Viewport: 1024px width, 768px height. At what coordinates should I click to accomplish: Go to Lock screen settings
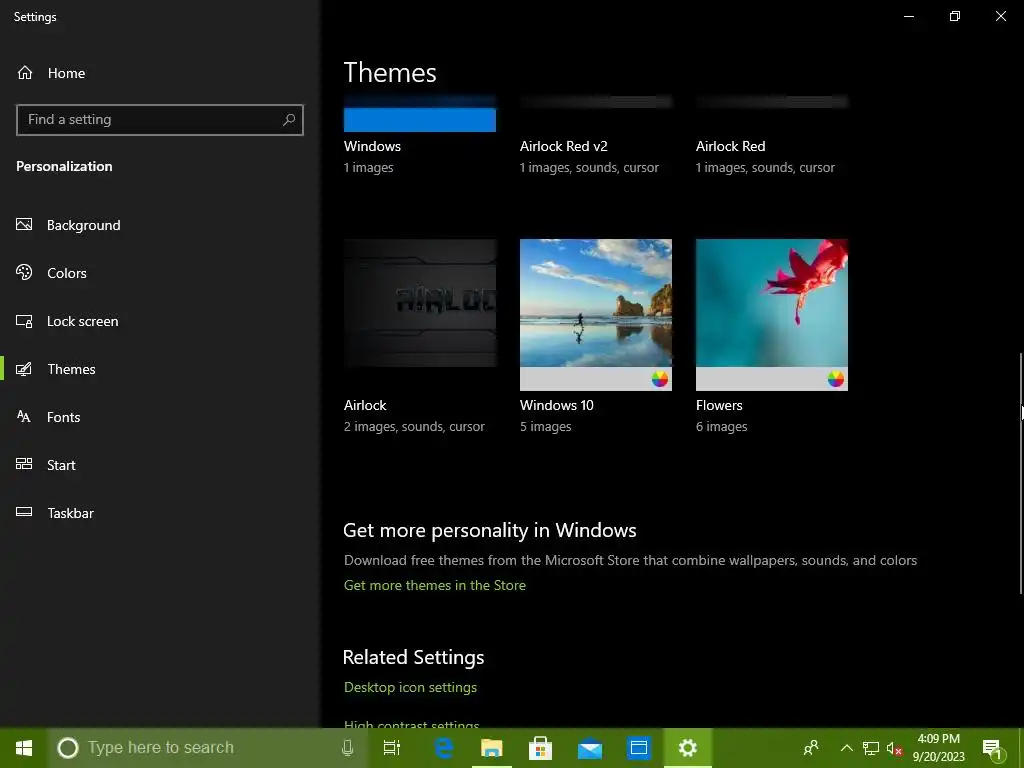pos(82,321)
